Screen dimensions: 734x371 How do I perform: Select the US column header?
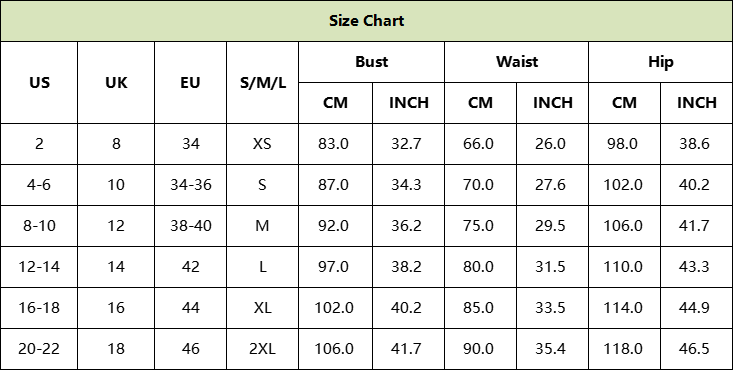[x=39, y=83]
